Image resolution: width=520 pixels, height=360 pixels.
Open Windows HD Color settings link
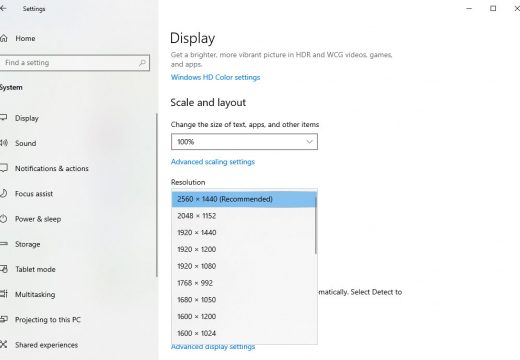click(x=215, y=77)
